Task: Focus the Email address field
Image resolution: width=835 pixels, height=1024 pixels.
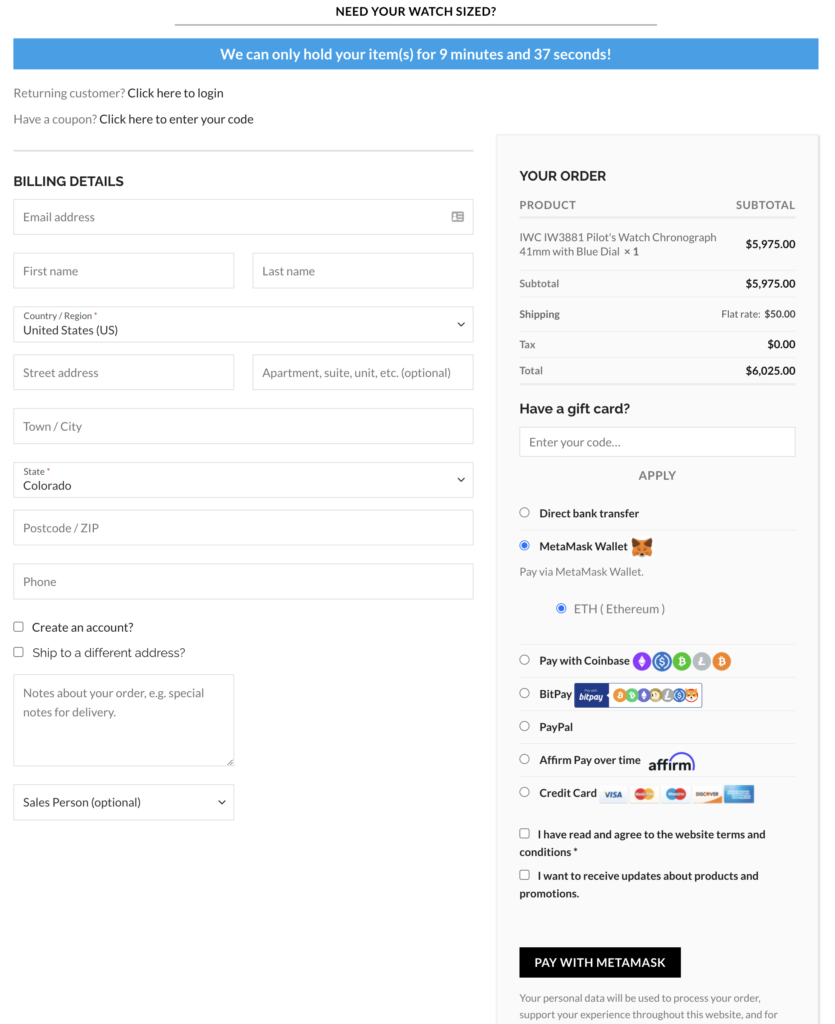Action: 243,217
